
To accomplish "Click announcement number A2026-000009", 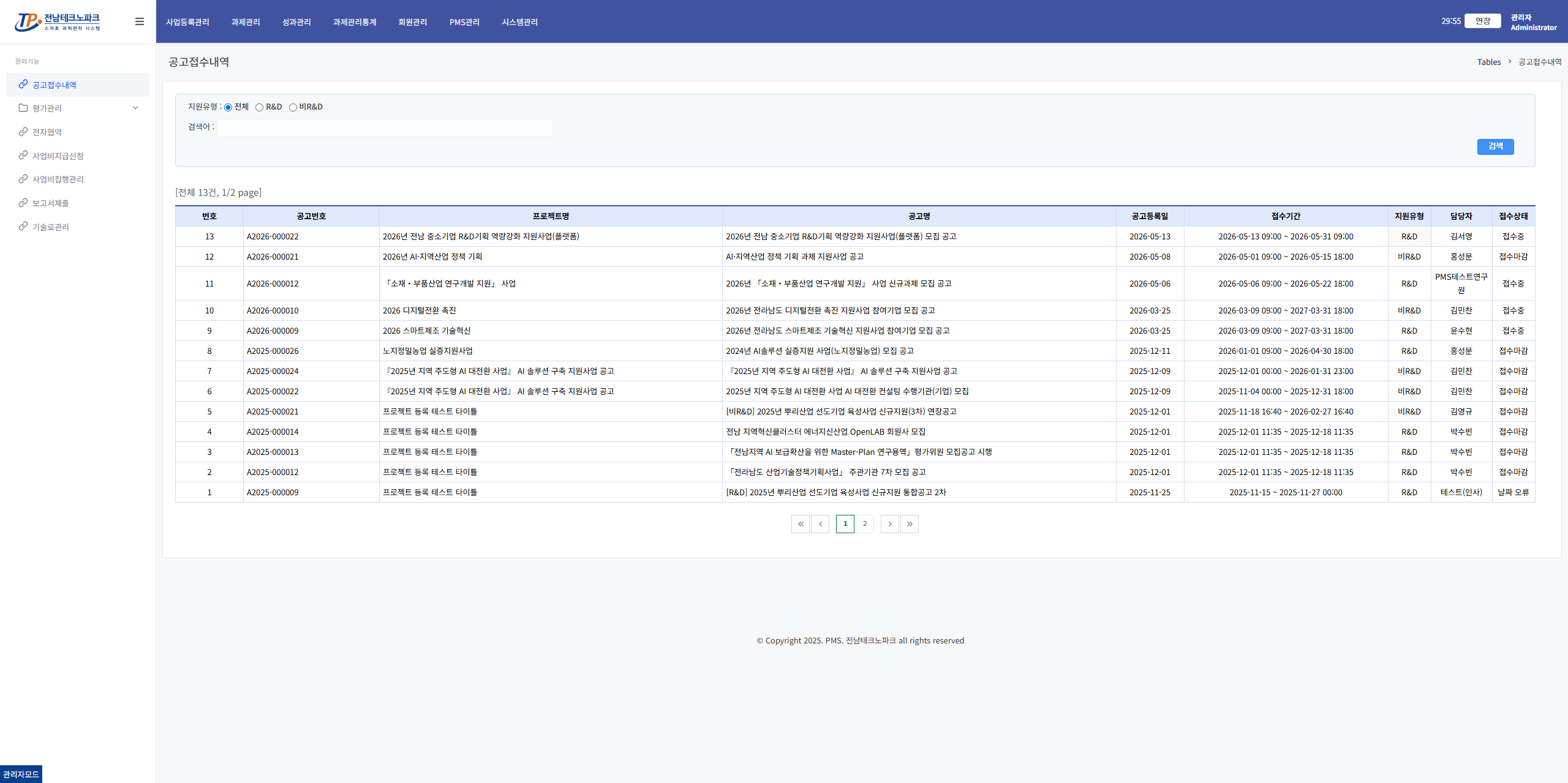I will click(x=273, y=331).
